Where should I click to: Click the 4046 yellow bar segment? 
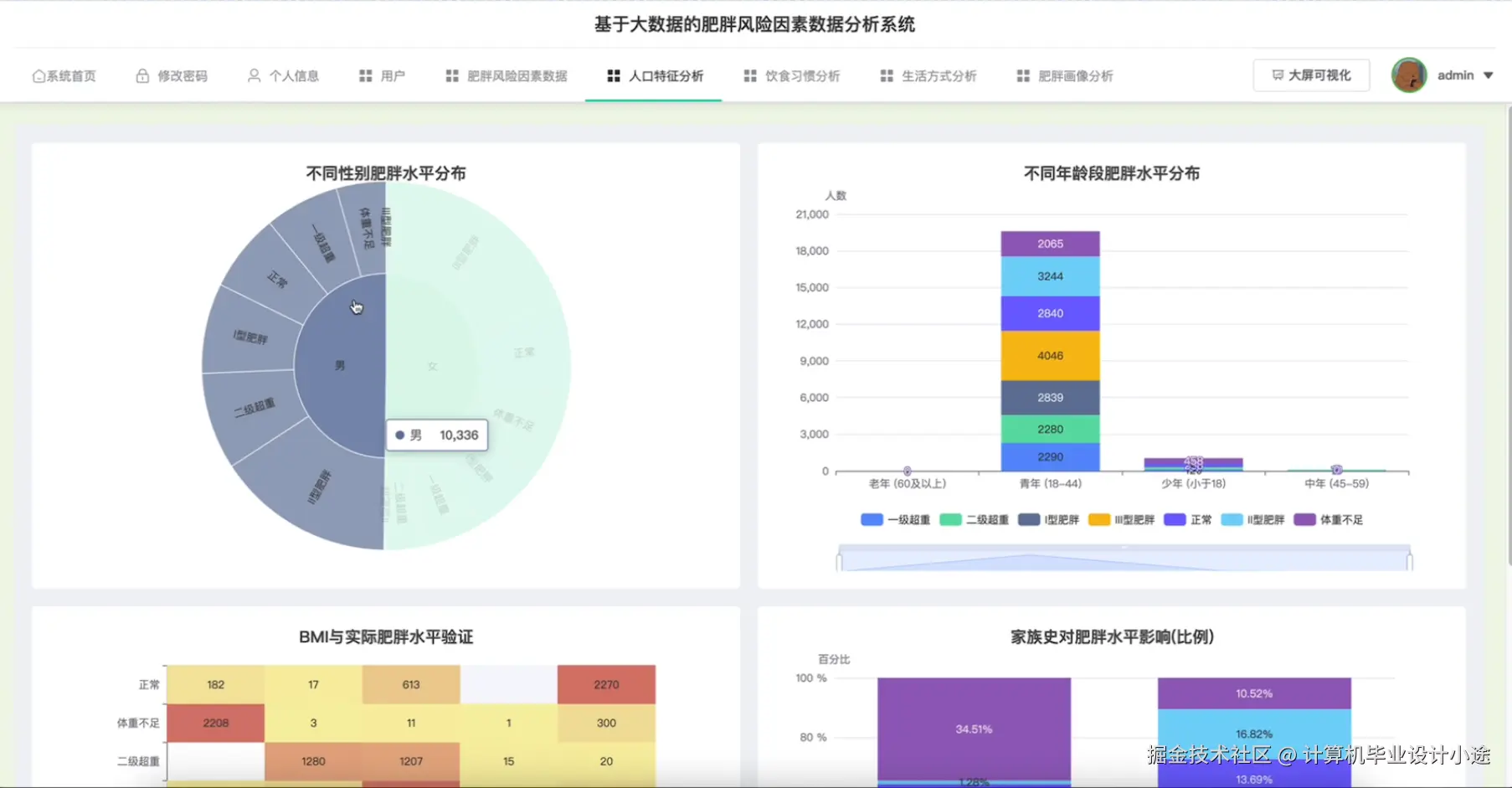(1050, 356)
